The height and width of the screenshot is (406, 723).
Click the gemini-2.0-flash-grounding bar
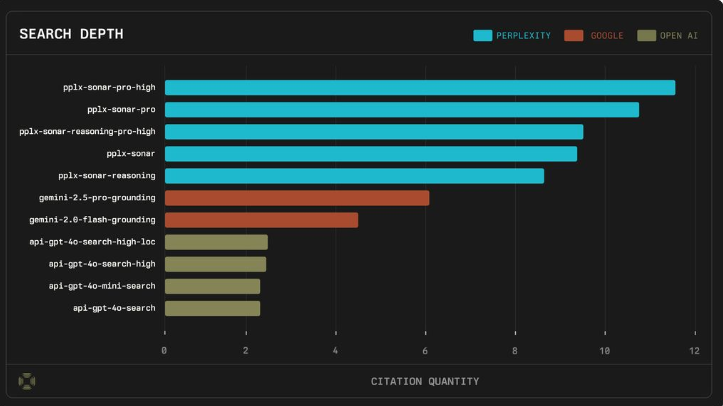[x=261, y=220]
